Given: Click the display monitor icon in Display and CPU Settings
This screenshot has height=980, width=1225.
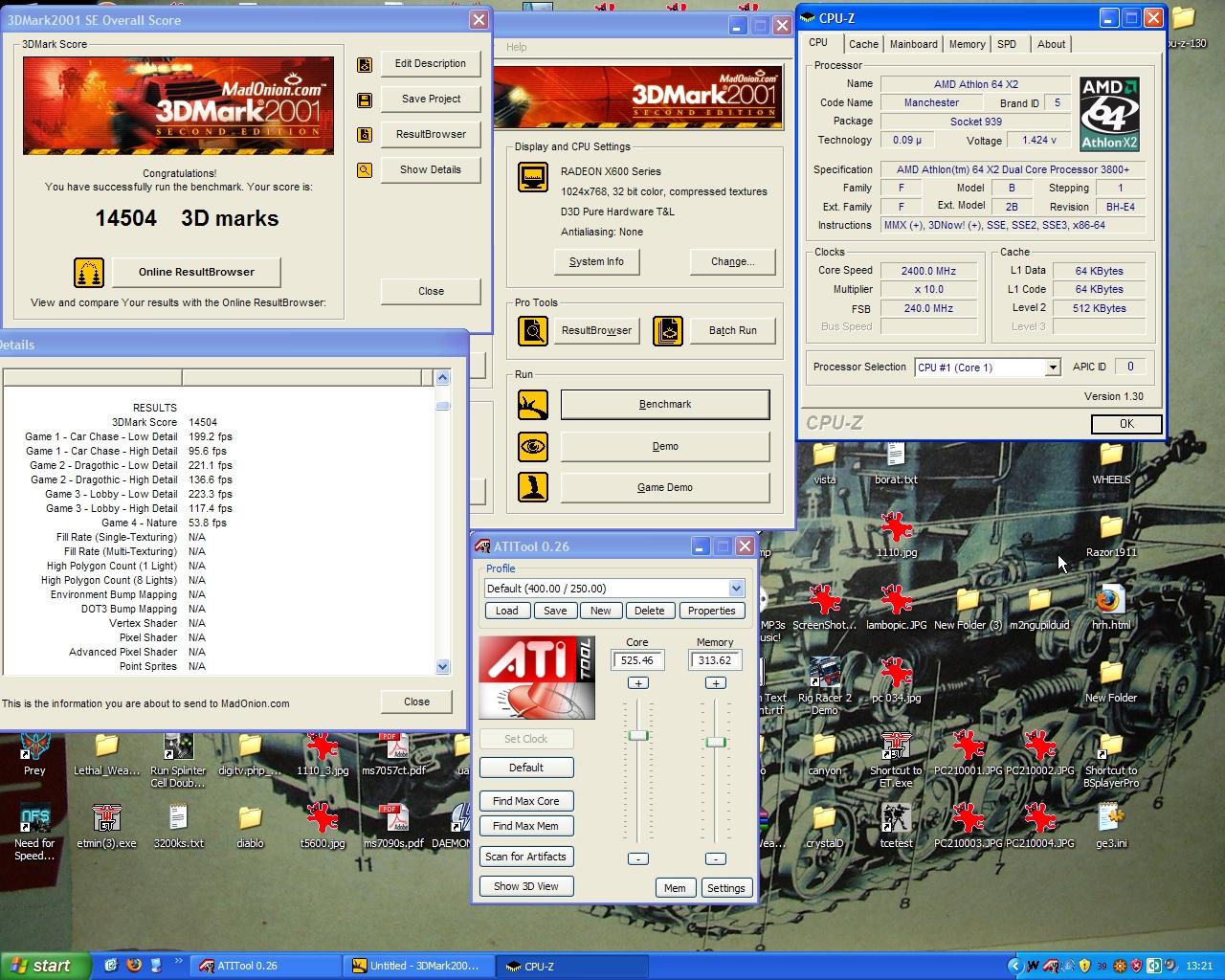Looking at the screenshot, I should coord(533,177).
